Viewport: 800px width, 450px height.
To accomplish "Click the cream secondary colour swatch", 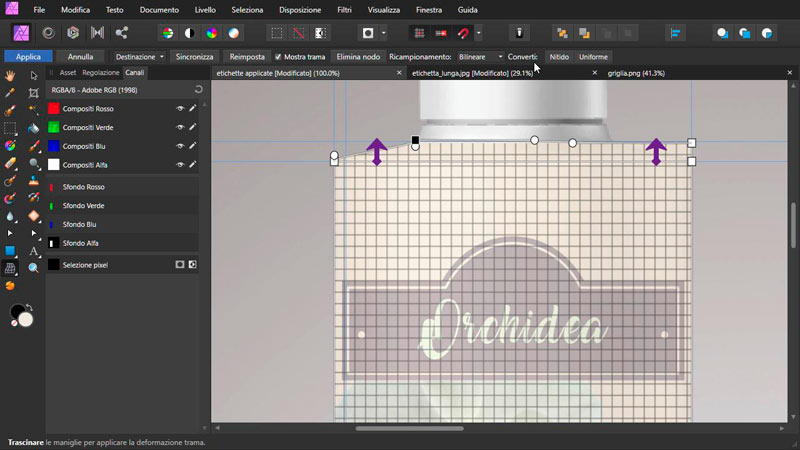I will pos(26,319).
